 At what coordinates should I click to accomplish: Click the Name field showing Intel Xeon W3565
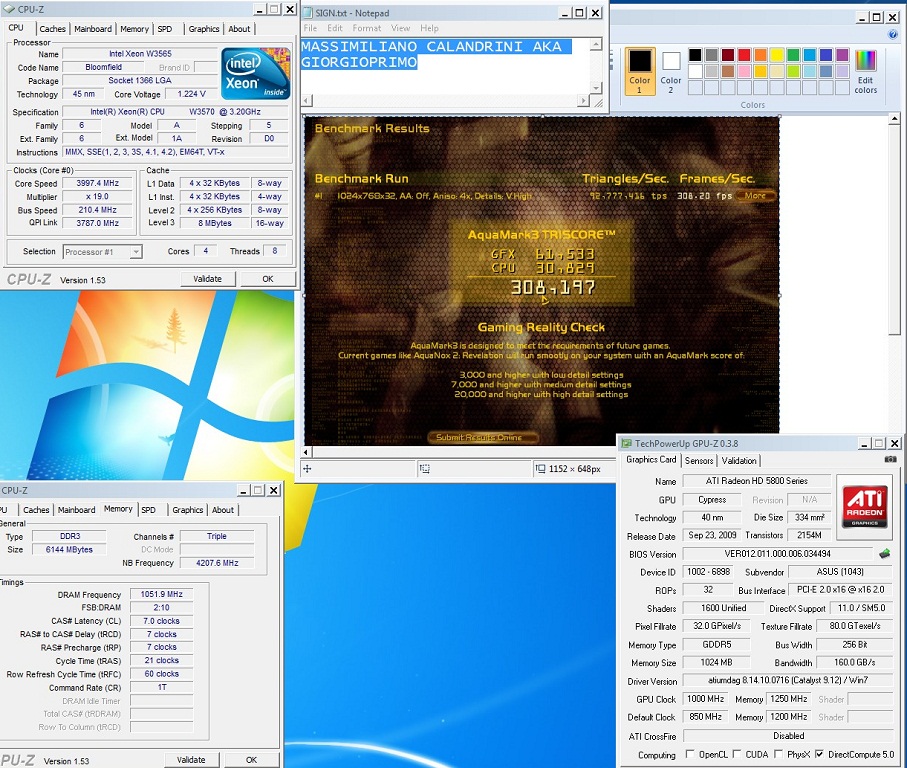point(140,54)
